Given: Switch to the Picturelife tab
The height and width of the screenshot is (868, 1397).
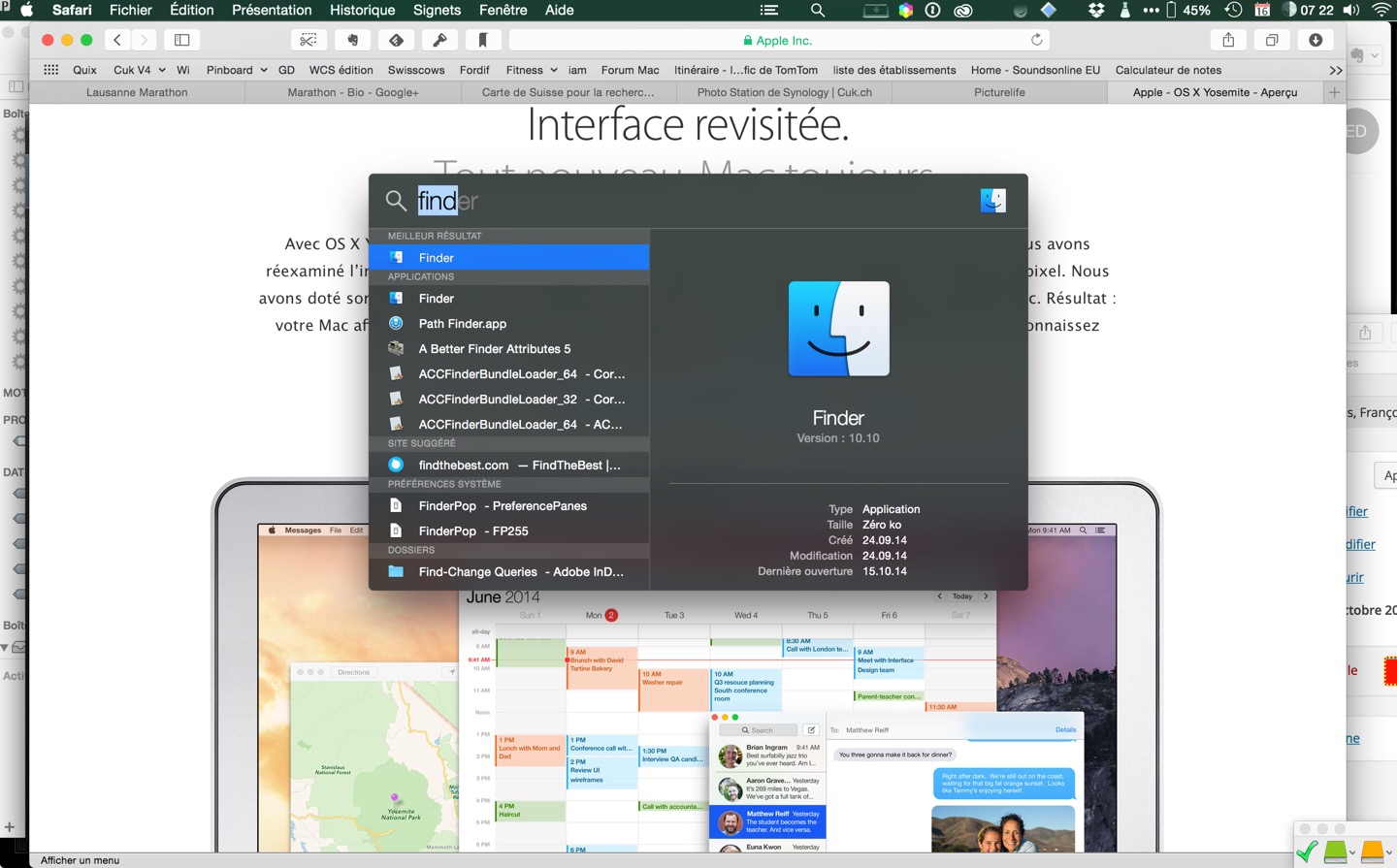Looking at the screenshot, I should (x=999, y=92).
